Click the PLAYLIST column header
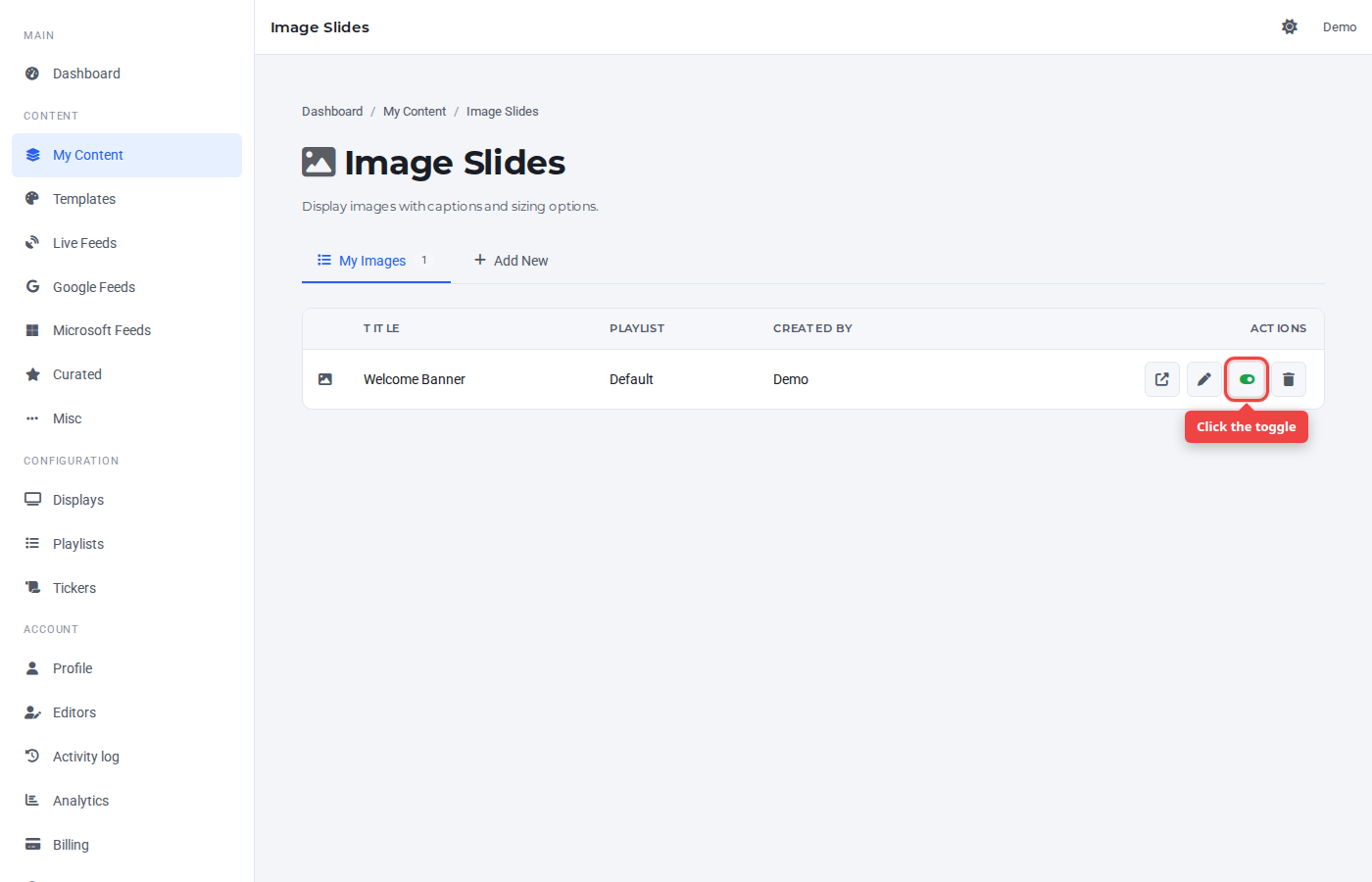Screen dimensions: 1372x882 (637, 328)
